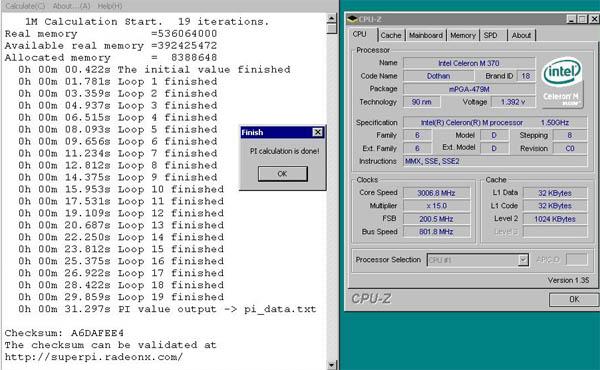The image size is (600, 370).
Task: Switch to the Cache tab
Action: [x=391, y=35]
